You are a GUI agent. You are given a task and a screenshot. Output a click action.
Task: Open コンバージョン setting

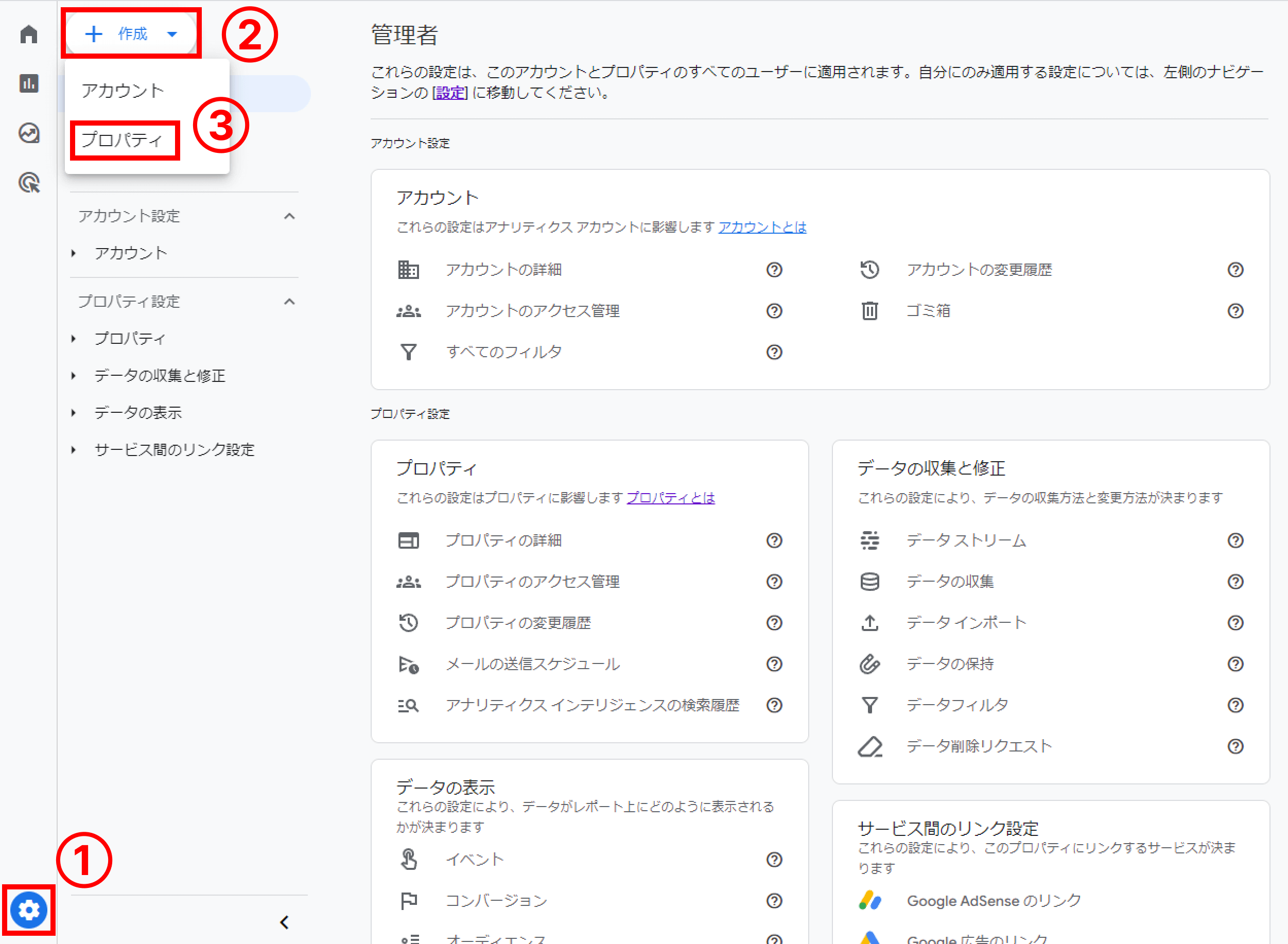point(496,901)
